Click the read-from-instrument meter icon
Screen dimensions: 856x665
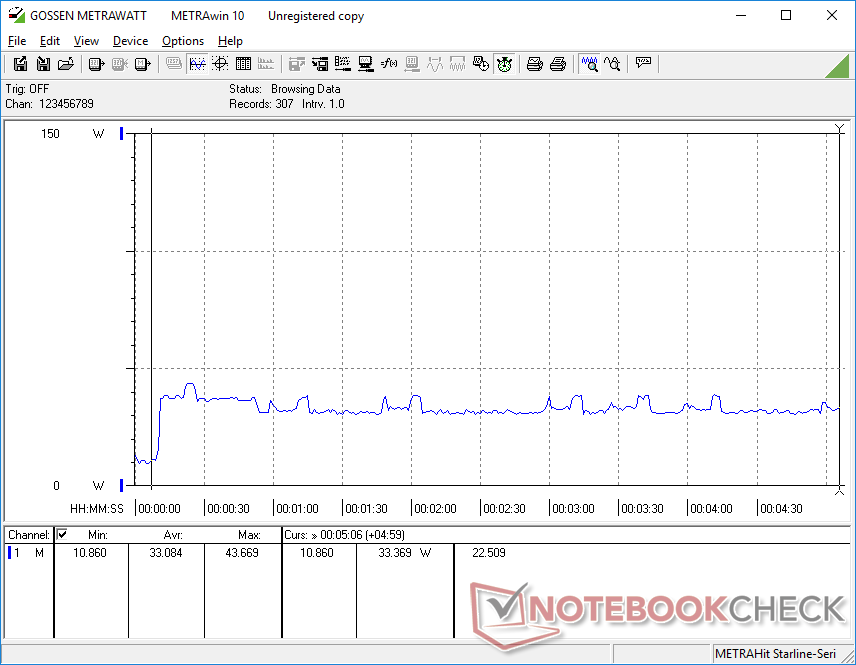(x=96, y=64)
